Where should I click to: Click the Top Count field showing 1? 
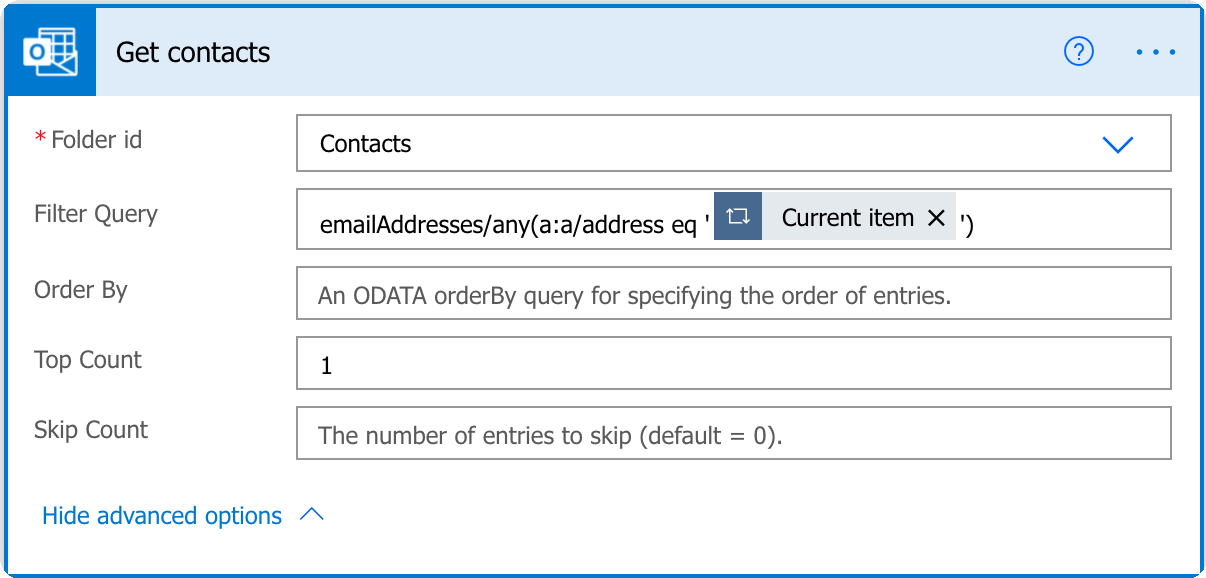pos(733,363)
